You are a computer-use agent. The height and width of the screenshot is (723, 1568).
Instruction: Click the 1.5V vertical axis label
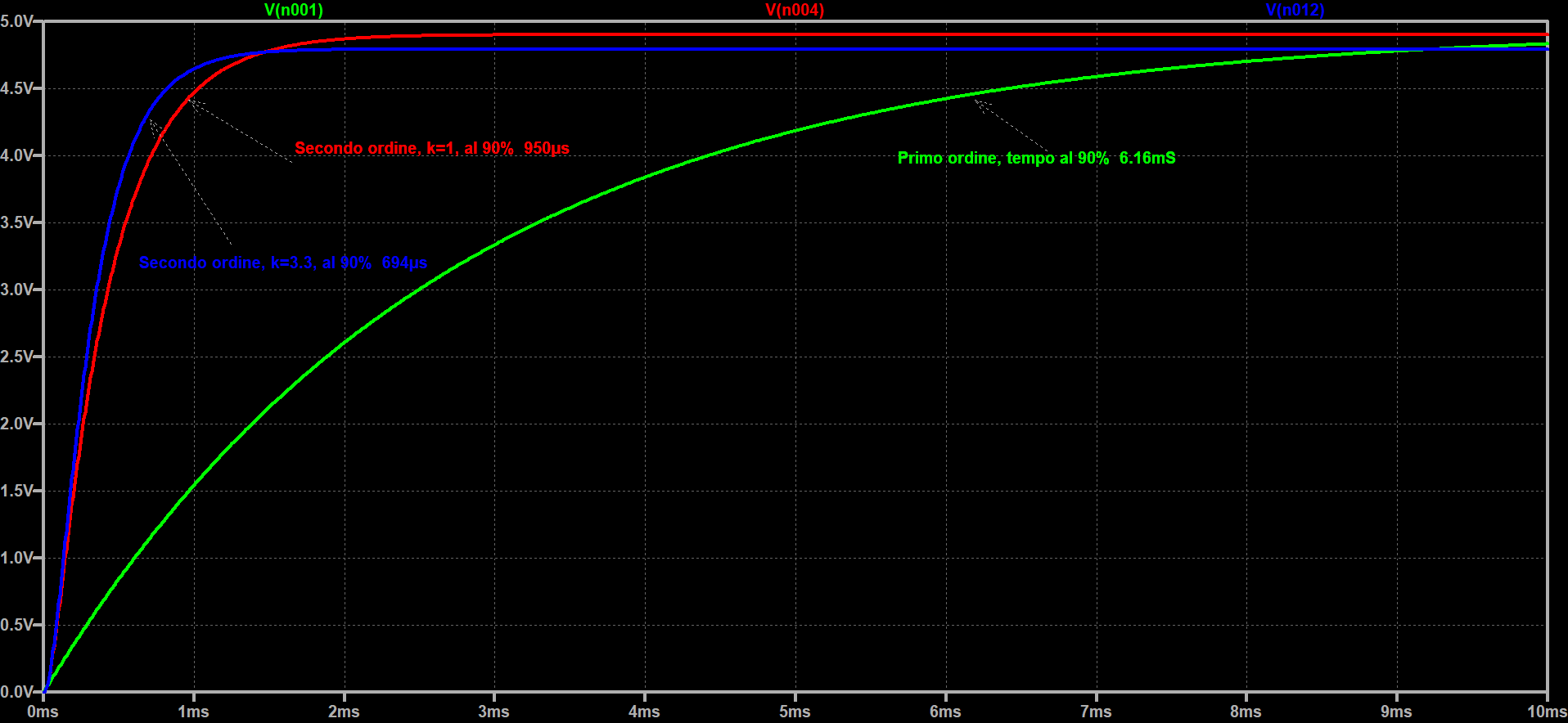tap(16, 491)
